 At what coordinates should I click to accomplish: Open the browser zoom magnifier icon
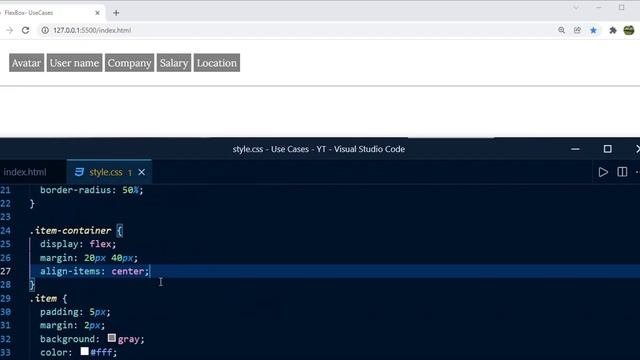click(x=562, y=30)
